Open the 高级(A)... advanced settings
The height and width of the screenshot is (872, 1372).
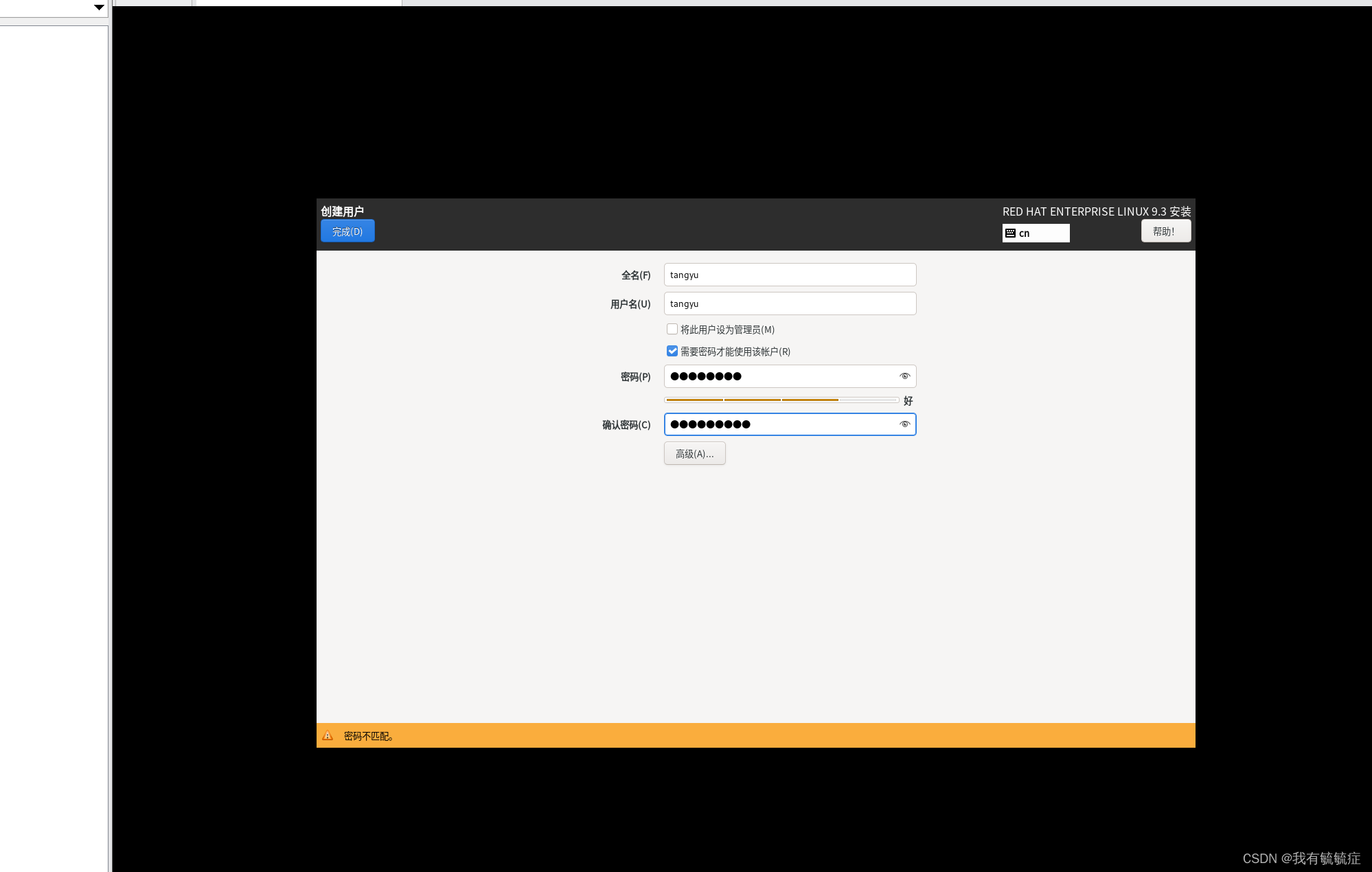[x=694, y=454]
